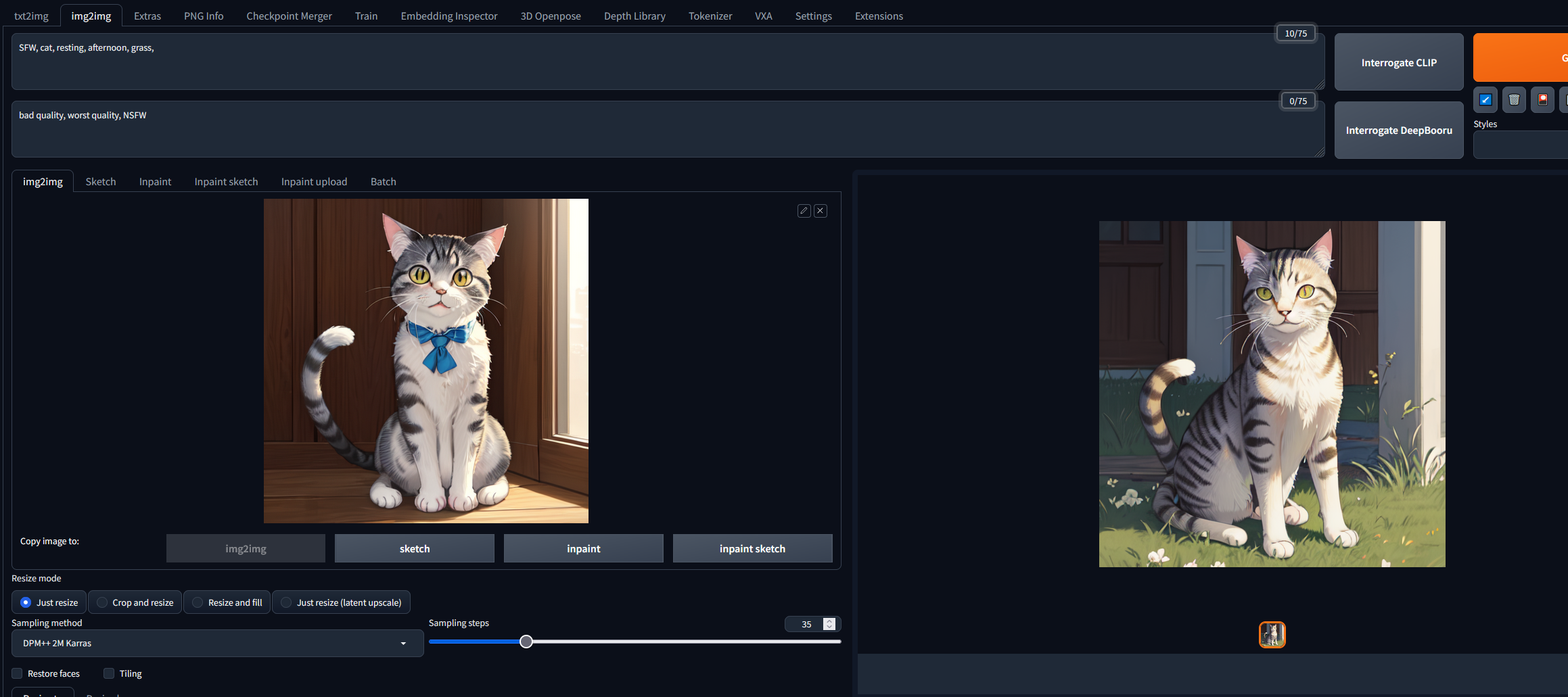Image resolution: width=1568 pixels, height=697 pixels.
Task: Switch to the Extensions page
Action: pos(878,15)
